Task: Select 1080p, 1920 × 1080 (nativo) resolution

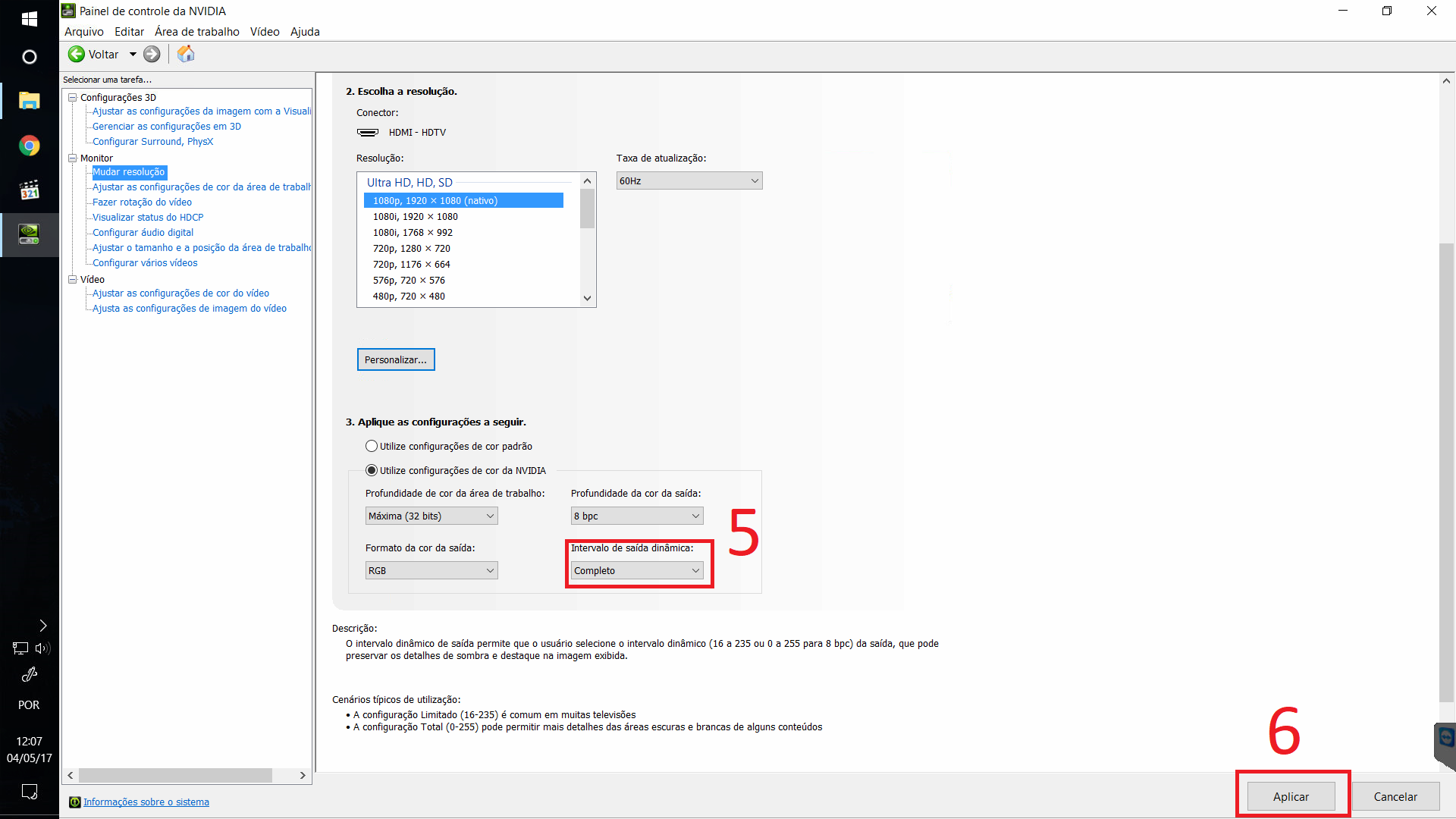Action: [463, 200]
